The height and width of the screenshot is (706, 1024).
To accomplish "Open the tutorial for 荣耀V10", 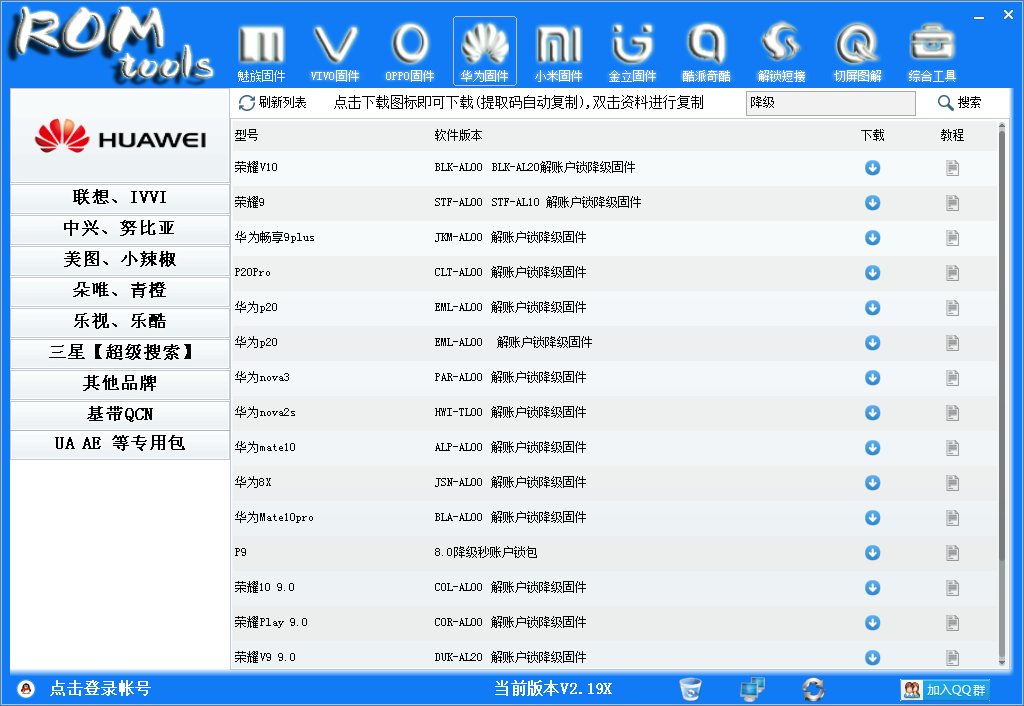I will [953, 168].
